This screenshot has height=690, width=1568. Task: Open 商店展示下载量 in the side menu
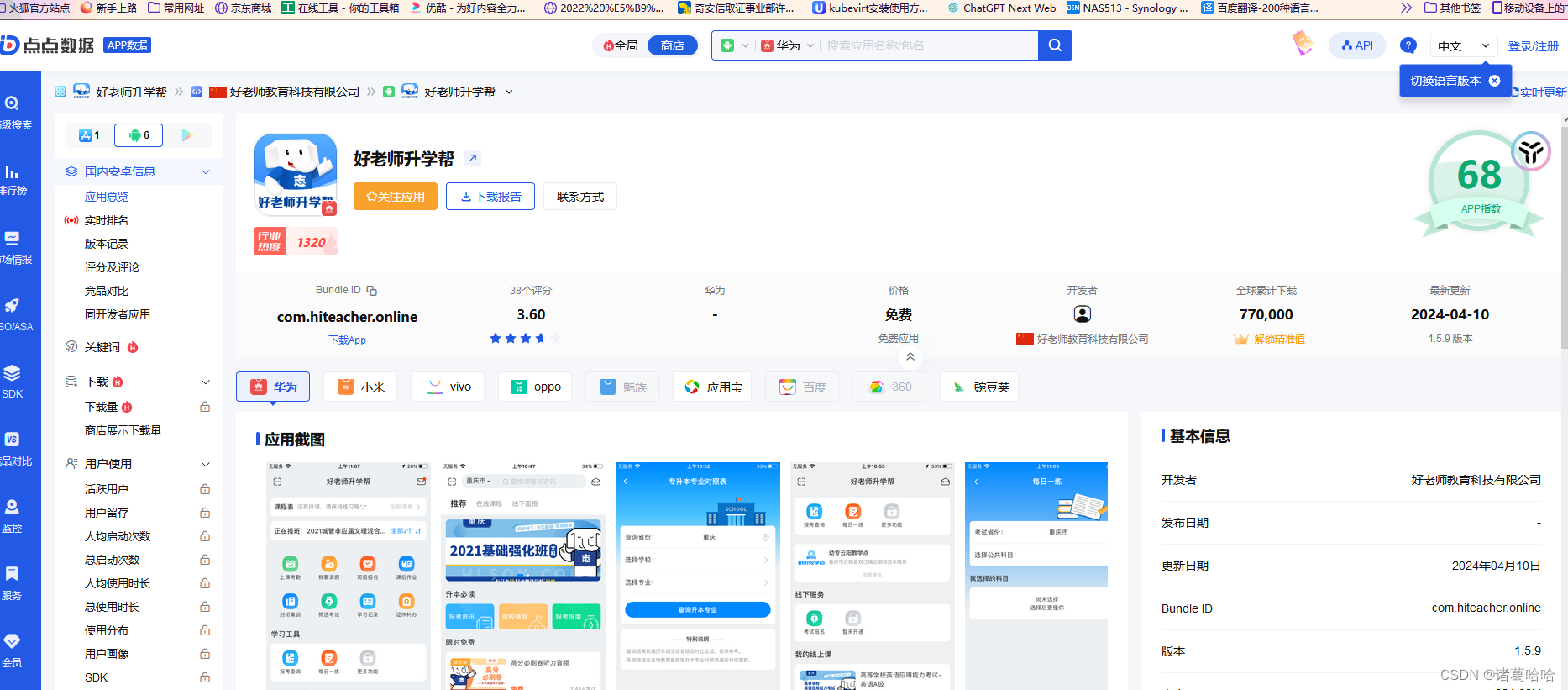coord(123,430)
